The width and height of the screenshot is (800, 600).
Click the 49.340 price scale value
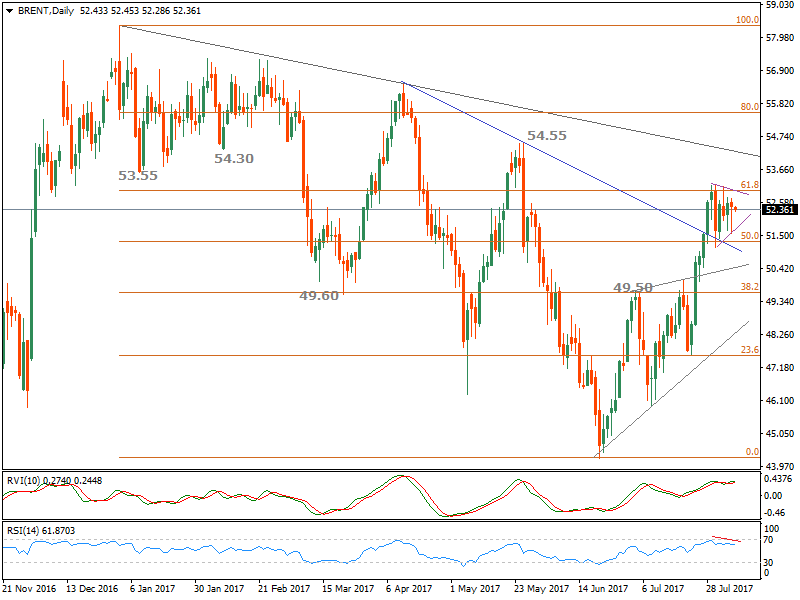pyautogui.click(x=780, y=302)
